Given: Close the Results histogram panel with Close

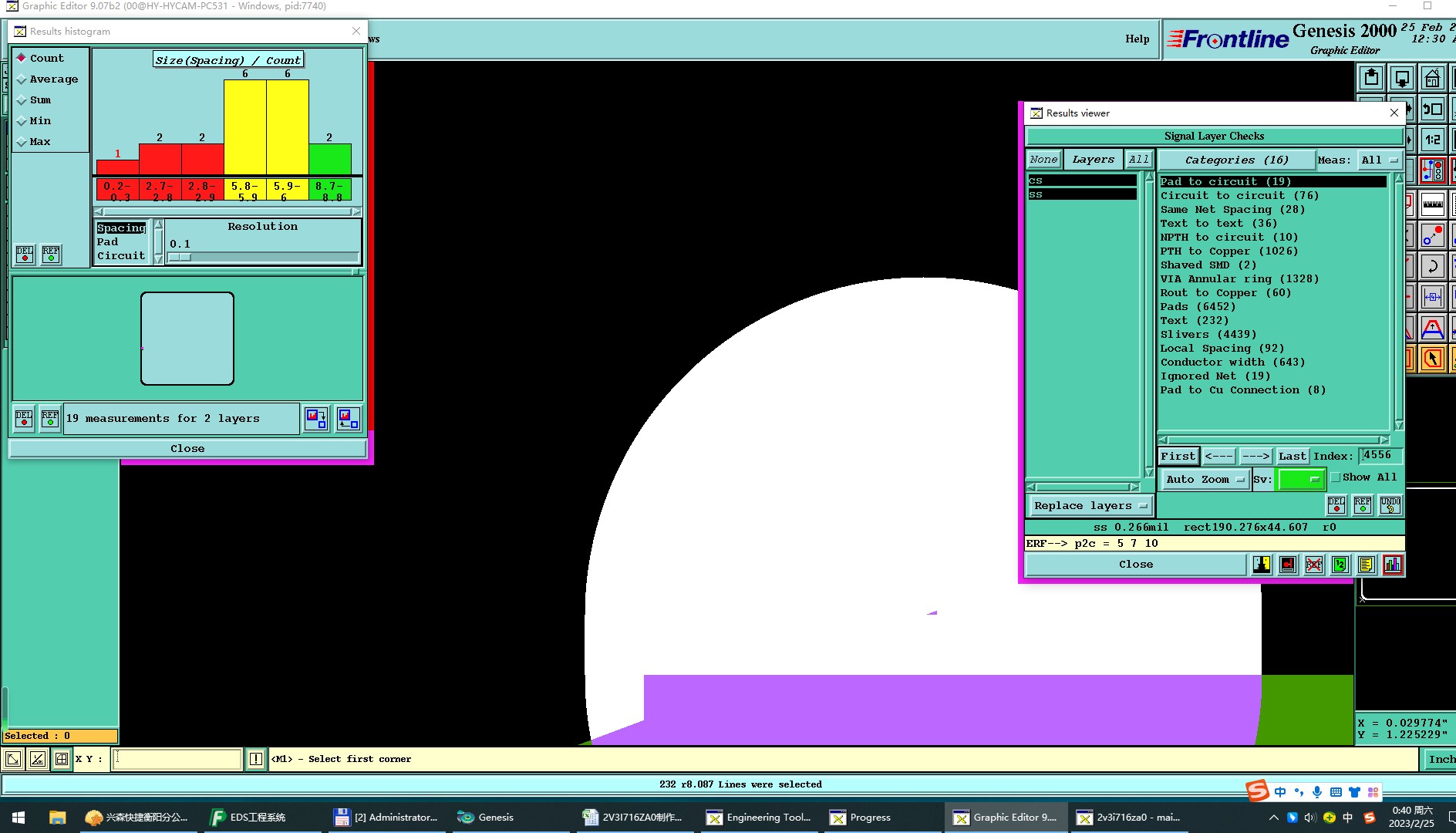Looking at the screenshot, I should click(x=187, y=449).
